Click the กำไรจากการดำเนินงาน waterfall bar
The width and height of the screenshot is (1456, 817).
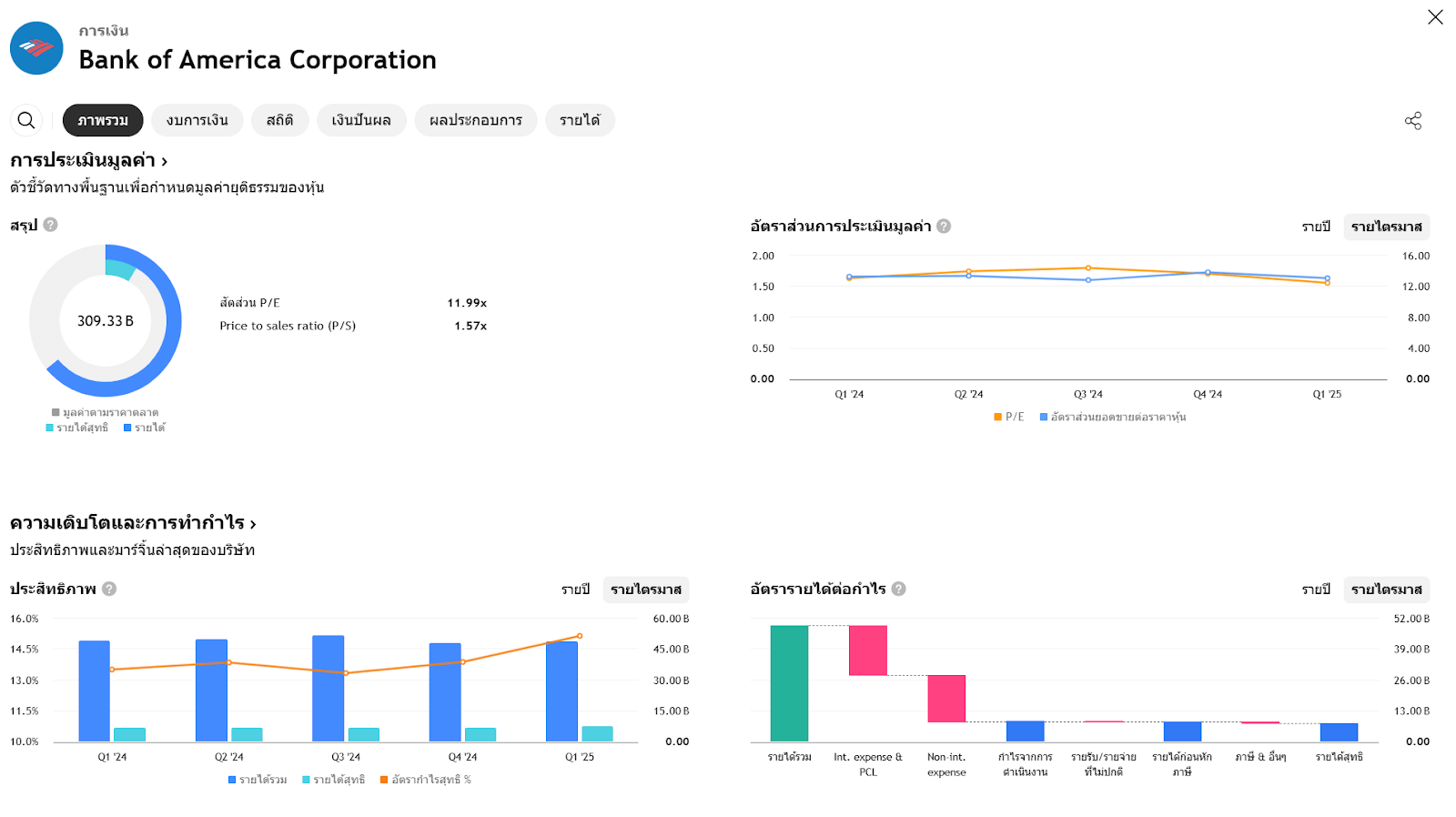(x=1026, y=731)
